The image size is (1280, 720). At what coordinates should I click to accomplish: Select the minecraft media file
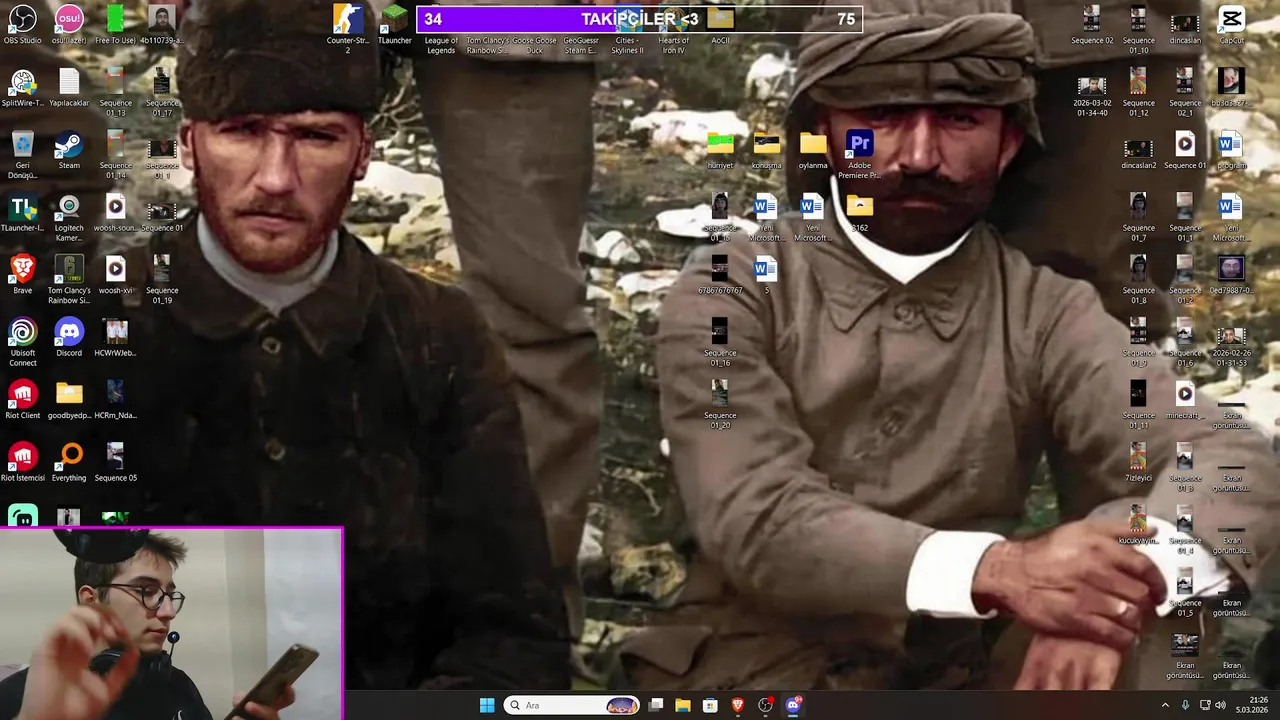tap(1185, 400)
